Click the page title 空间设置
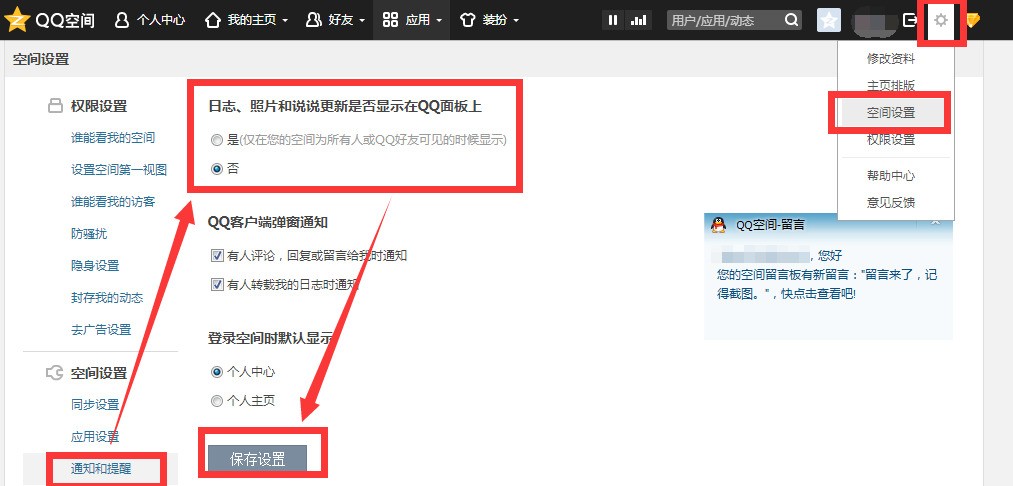Image resolution: width=1013 pixels, height=486 pixels. click(x=41, y=59)
